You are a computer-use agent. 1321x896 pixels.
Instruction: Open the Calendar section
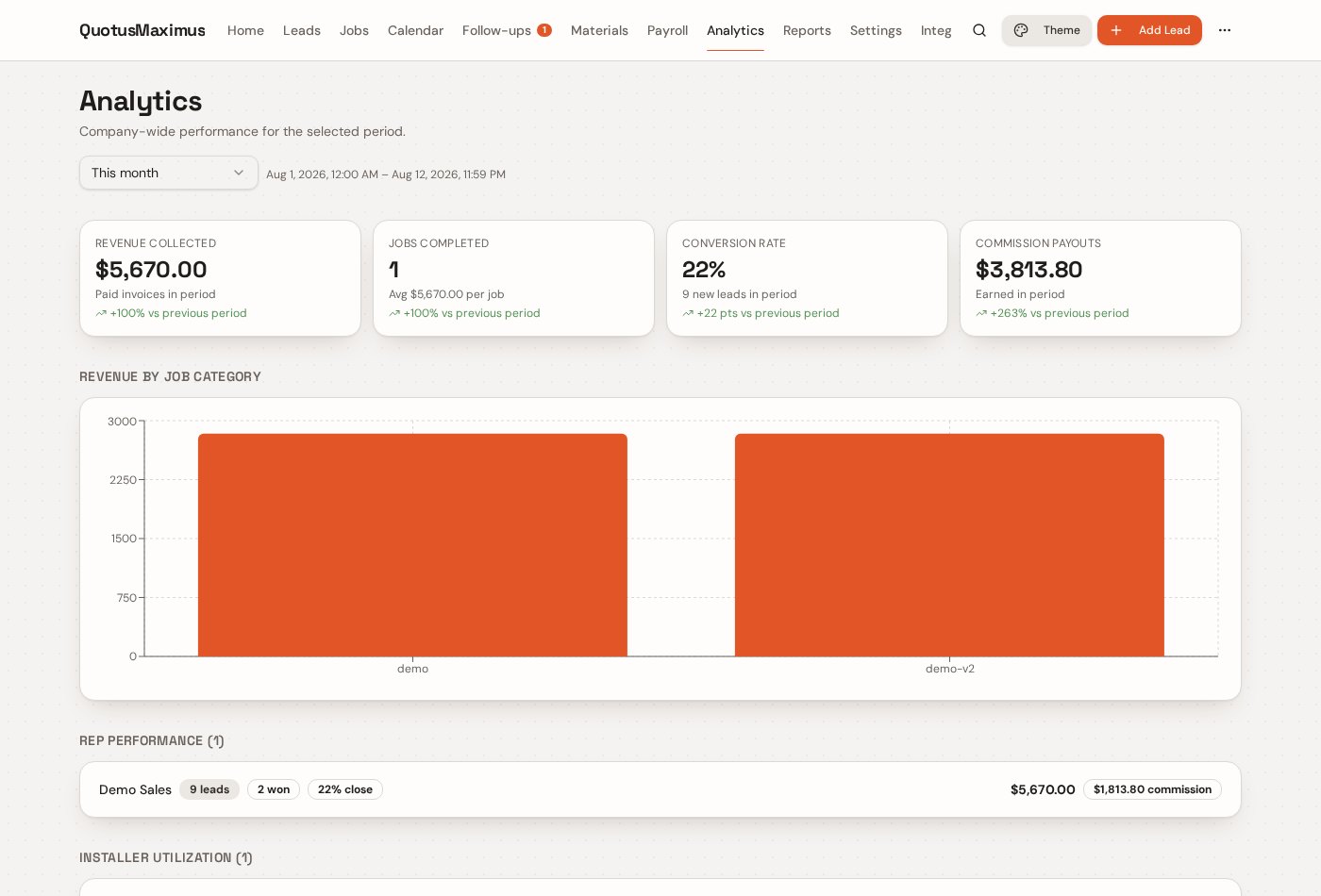click(415, 30)
